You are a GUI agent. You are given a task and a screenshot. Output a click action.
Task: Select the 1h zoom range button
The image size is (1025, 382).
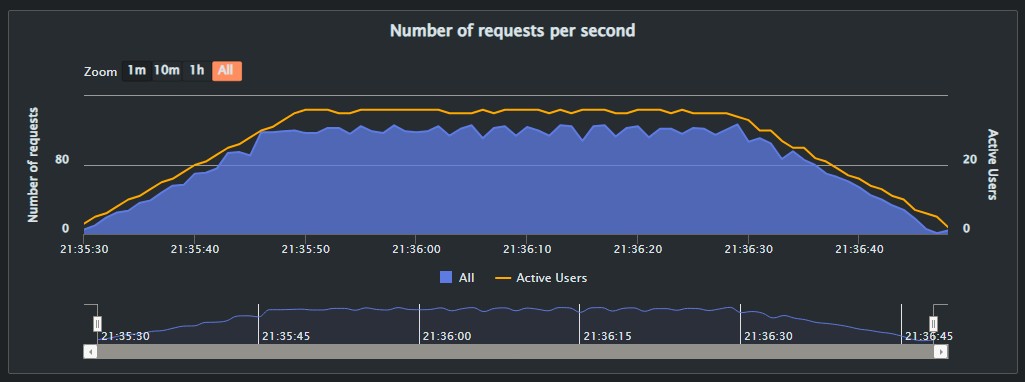click(197, 71)
